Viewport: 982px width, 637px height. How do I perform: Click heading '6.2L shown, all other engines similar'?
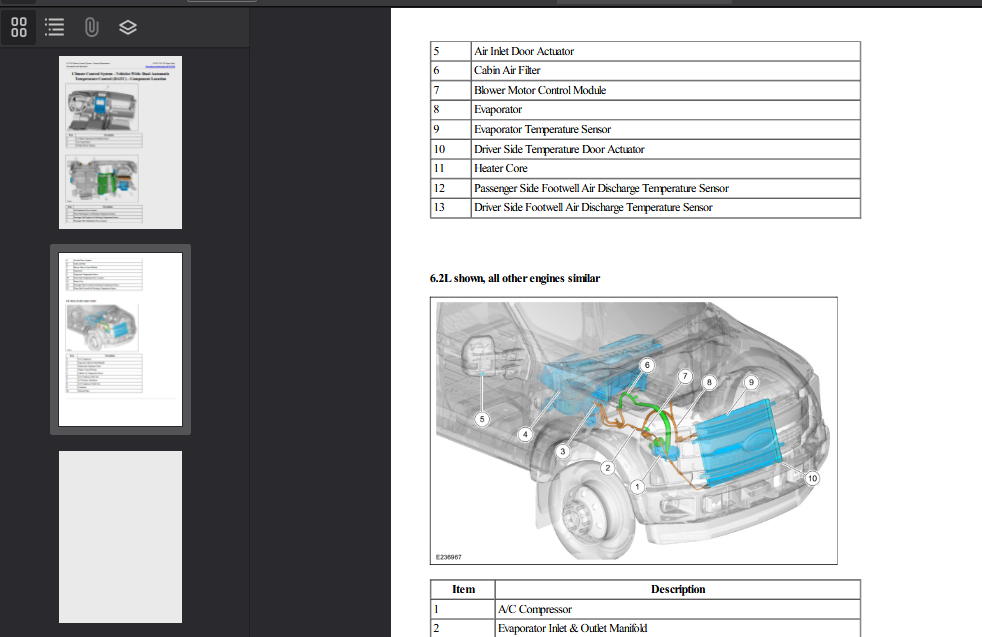(x=515, y=278)
